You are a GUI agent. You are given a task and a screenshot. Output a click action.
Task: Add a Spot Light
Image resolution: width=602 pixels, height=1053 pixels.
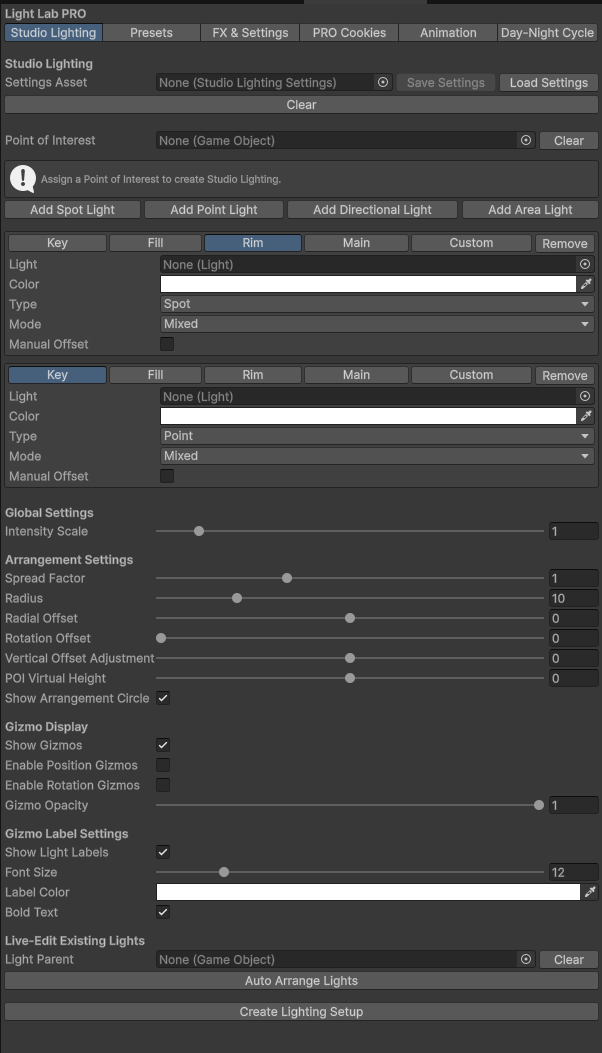73,210
